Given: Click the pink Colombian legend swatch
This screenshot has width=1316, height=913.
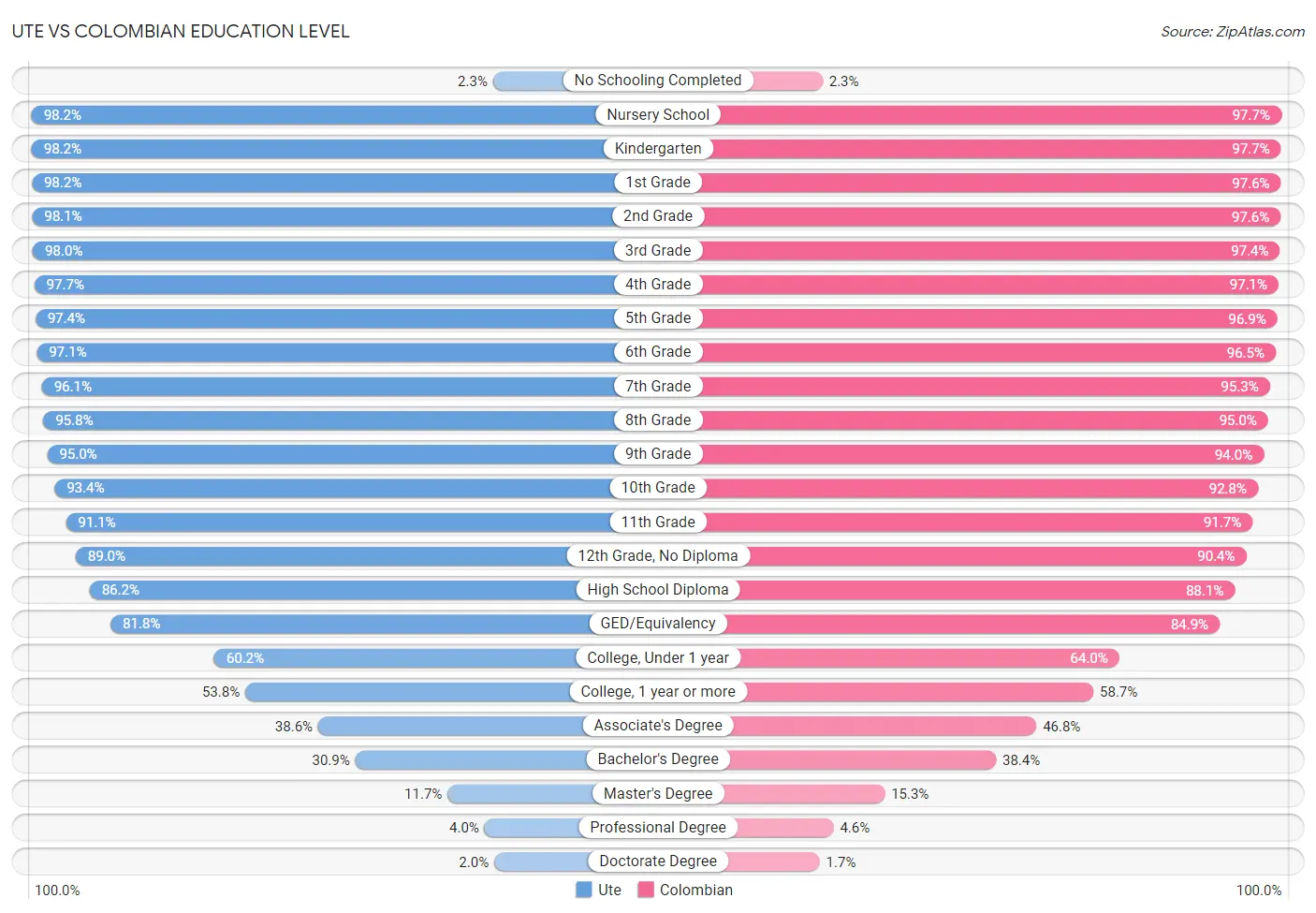Looking at the screenshot, I should 645,890.
